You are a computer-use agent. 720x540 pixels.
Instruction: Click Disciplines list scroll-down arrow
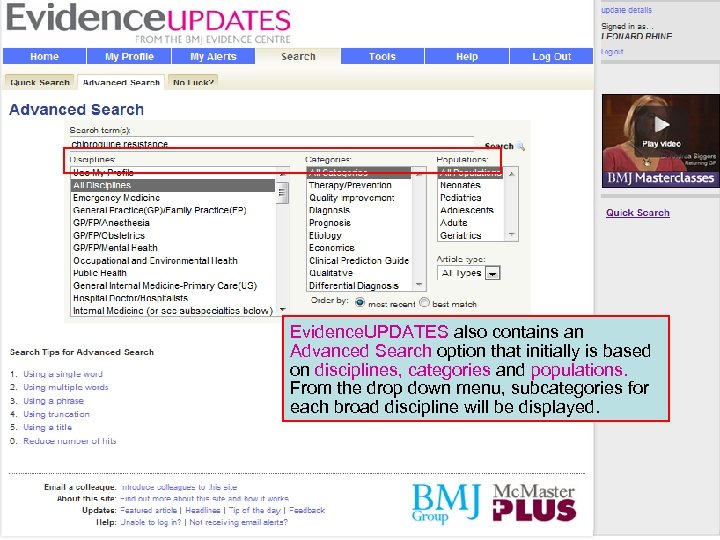pos(283,310)
